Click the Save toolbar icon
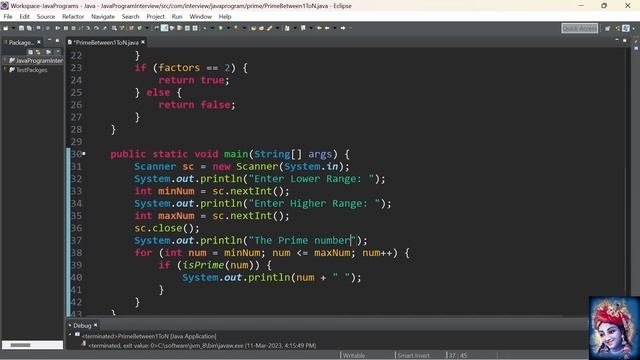The image size is (640, 360). (x=21, y=28)
